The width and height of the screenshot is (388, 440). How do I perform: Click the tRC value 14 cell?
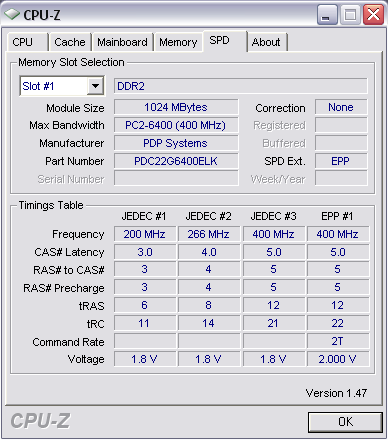pyautogui.click(x=209, y=323)
